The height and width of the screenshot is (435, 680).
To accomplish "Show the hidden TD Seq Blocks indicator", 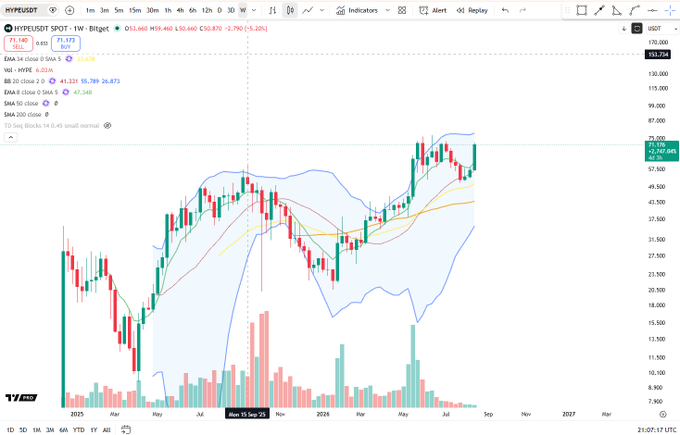I will tap(108, 126).
